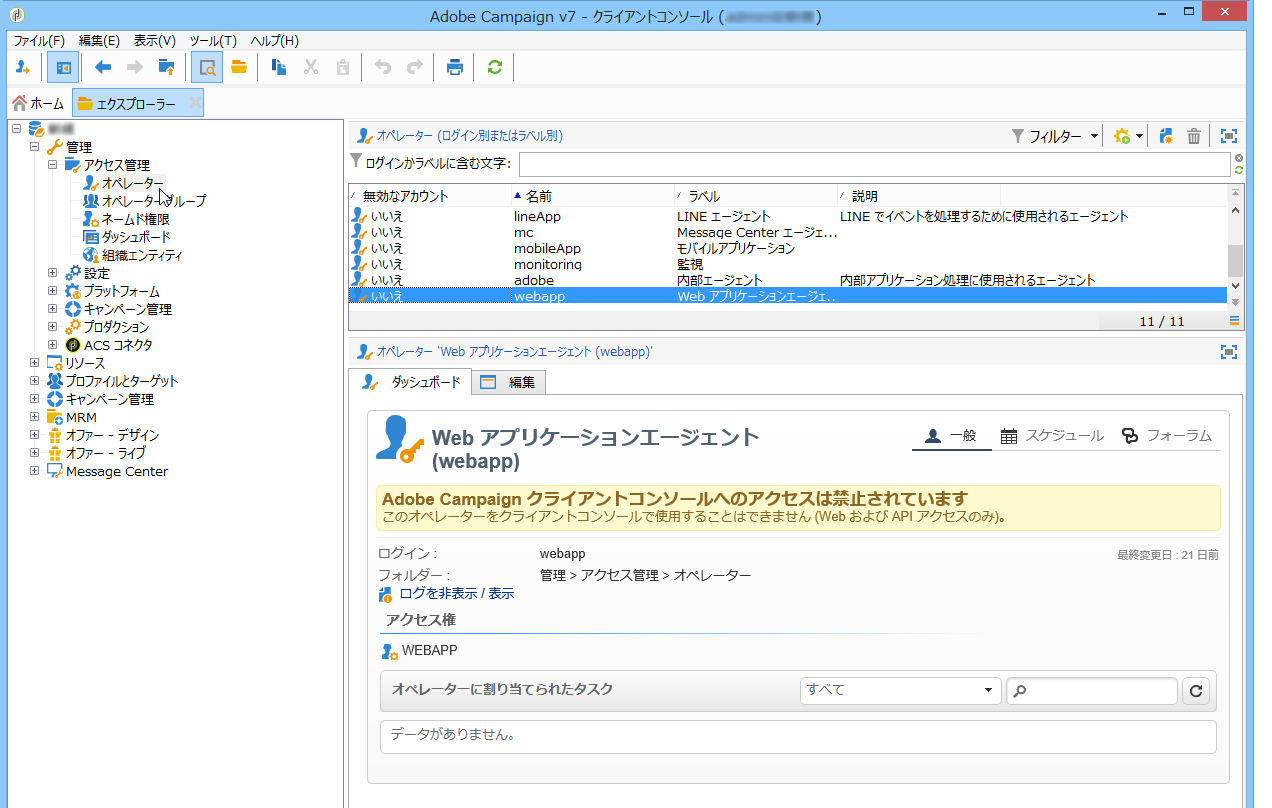Switch to the 編集 tab

(x=508, y=382)
